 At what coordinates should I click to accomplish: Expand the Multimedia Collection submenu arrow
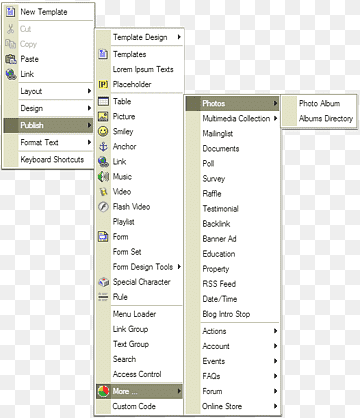(x=275, y=118)
